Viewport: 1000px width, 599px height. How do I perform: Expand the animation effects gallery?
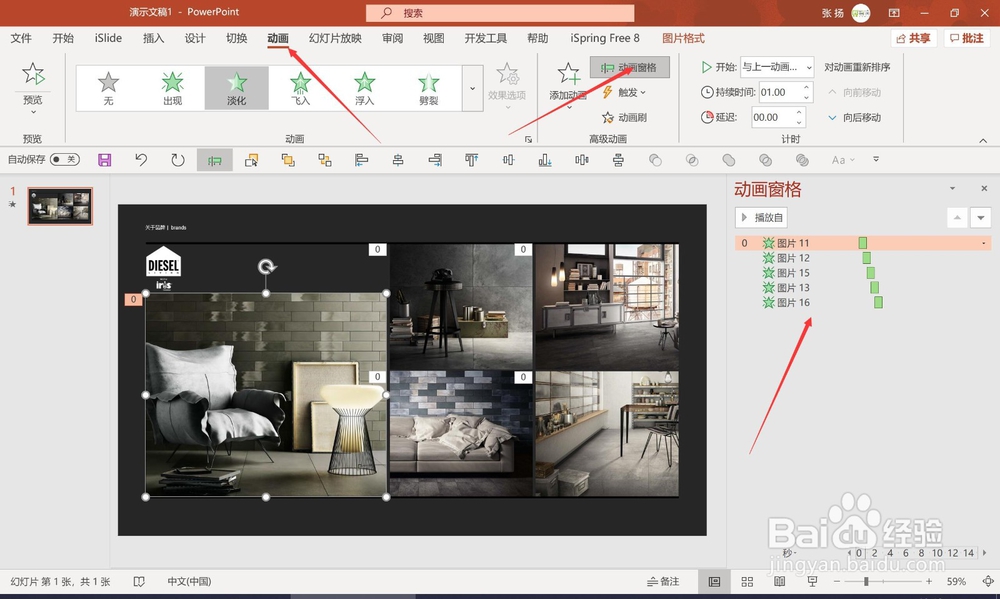tap(473, 89)
